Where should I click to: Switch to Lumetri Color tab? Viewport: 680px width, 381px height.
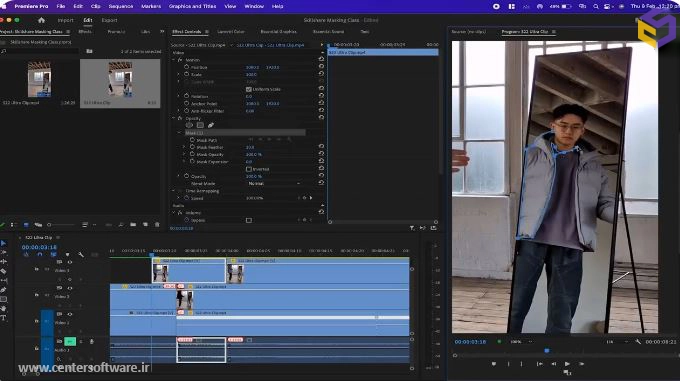pyautogui.click(x=231, y=32)
